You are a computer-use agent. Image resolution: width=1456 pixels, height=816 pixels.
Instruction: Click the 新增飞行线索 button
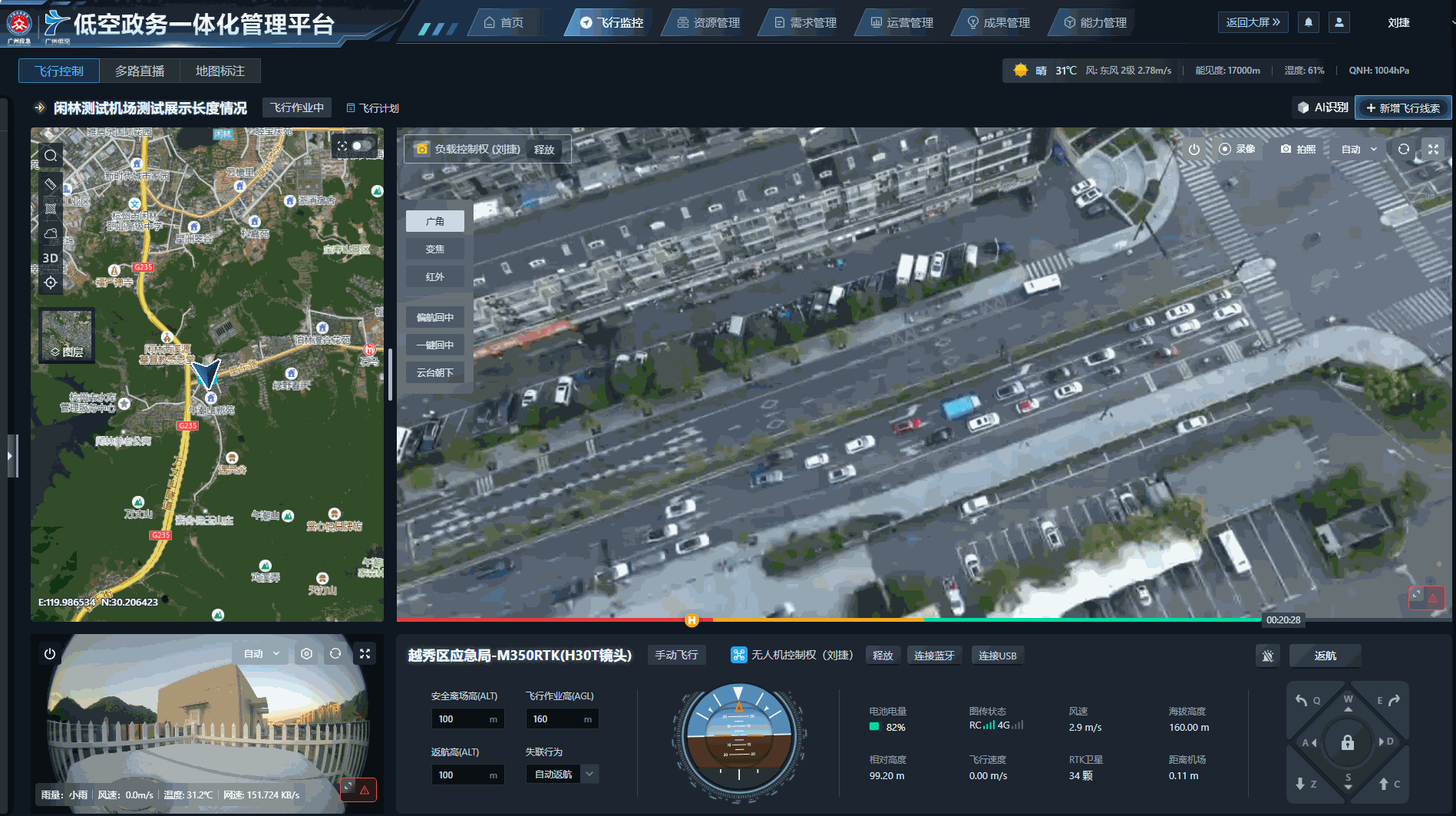[x=1403, y=107]
